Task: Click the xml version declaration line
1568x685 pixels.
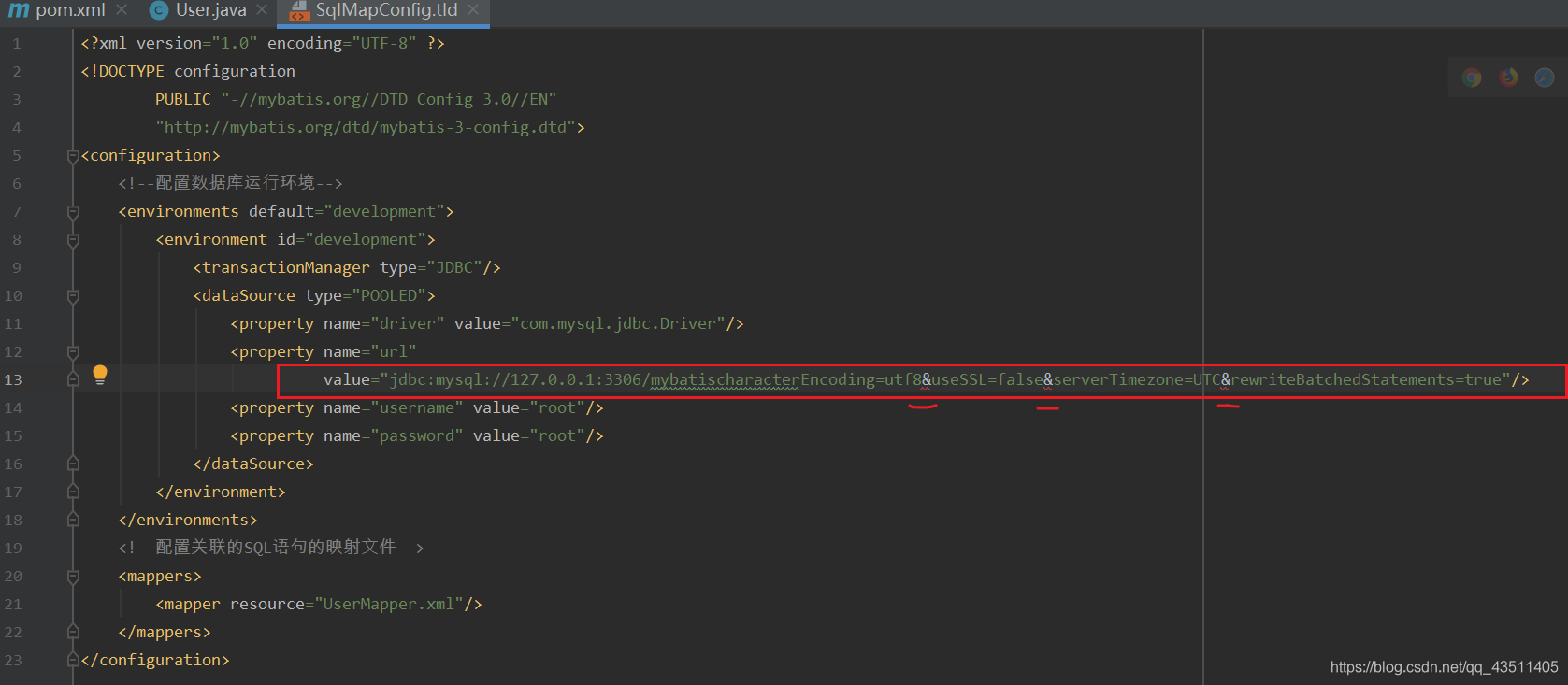Action: (x=263, y=43)
